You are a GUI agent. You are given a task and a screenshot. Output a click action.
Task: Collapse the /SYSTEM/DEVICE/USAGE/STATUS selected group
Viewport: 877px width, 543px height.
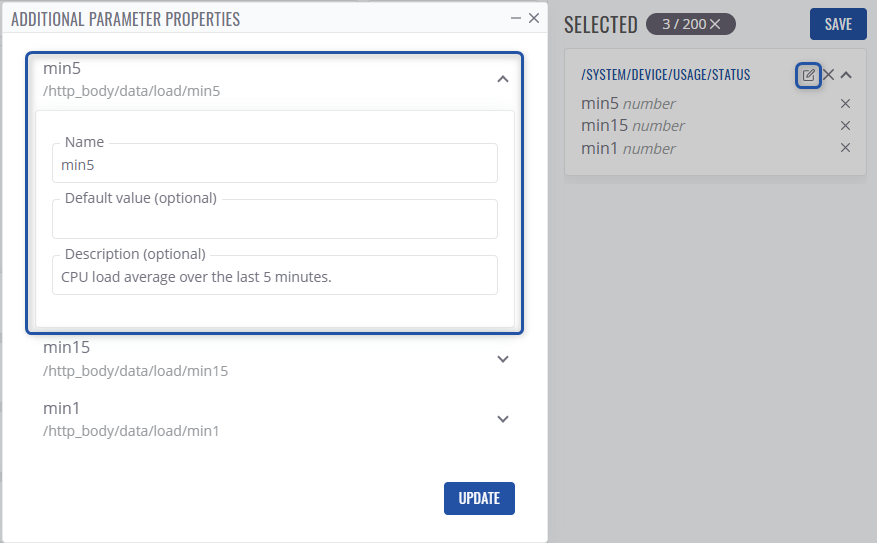pos(846,75)
